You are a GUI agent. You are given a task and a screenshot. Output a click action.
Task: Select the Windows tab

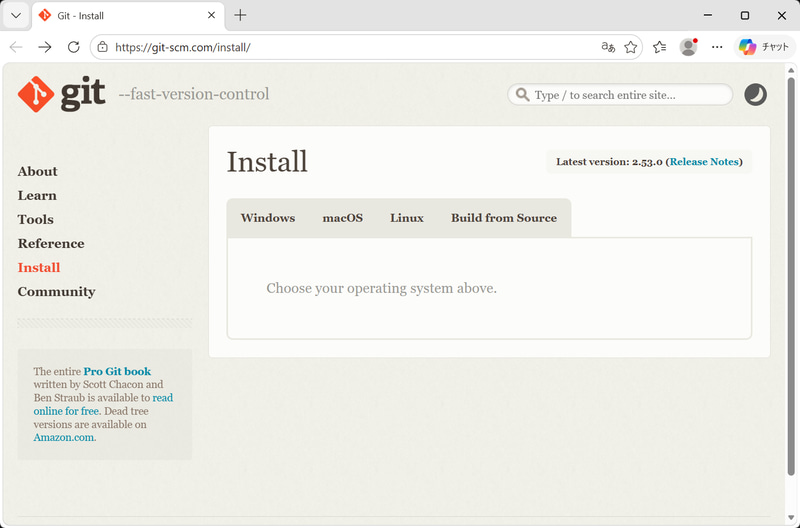coord(268,218)
